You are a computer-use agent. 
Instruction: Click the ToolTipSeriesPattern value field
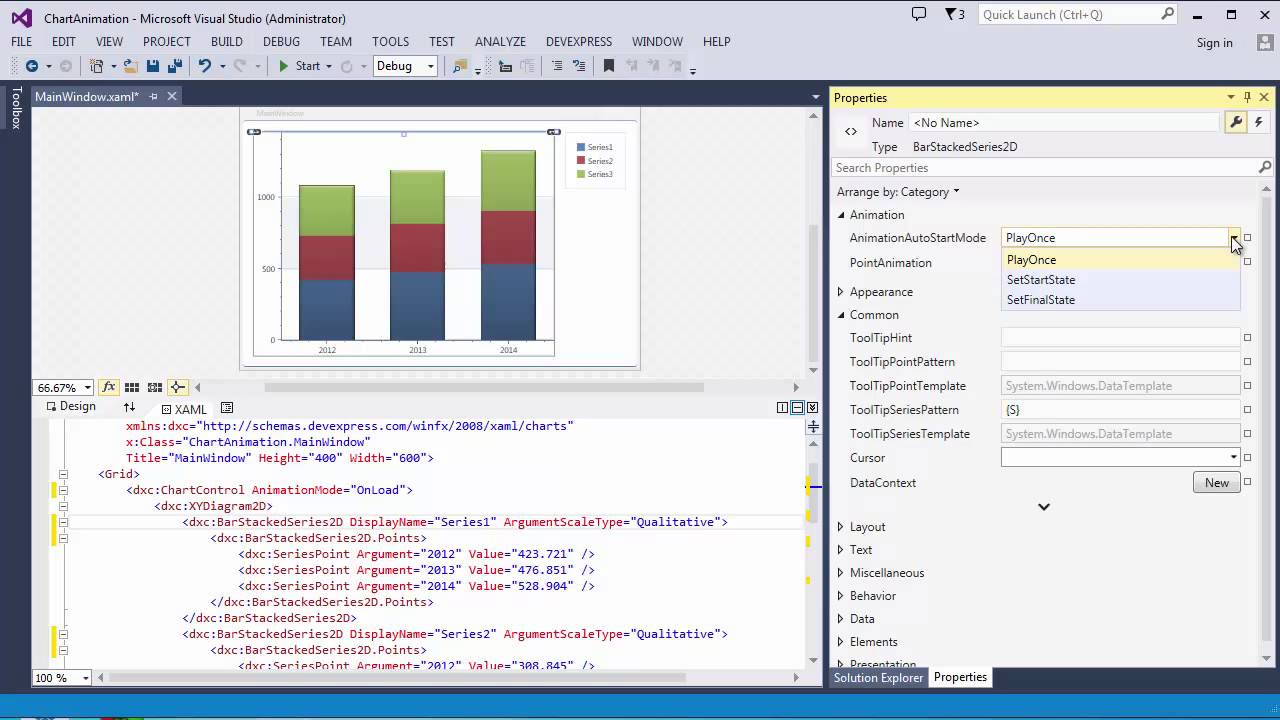click(1120, 410)
